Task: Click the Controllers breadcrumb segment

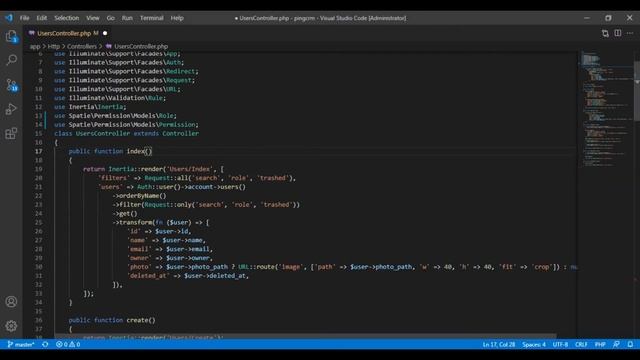Action: [x=82, y=47]
